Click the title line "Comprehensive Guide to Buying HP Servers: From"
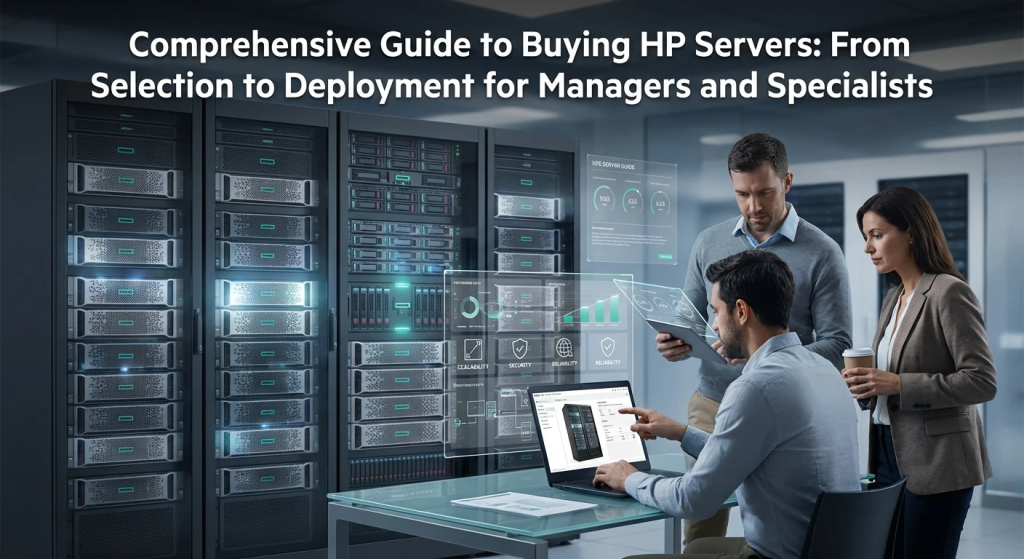Screen dimensions: 1024x559 (x=519, y=45)
